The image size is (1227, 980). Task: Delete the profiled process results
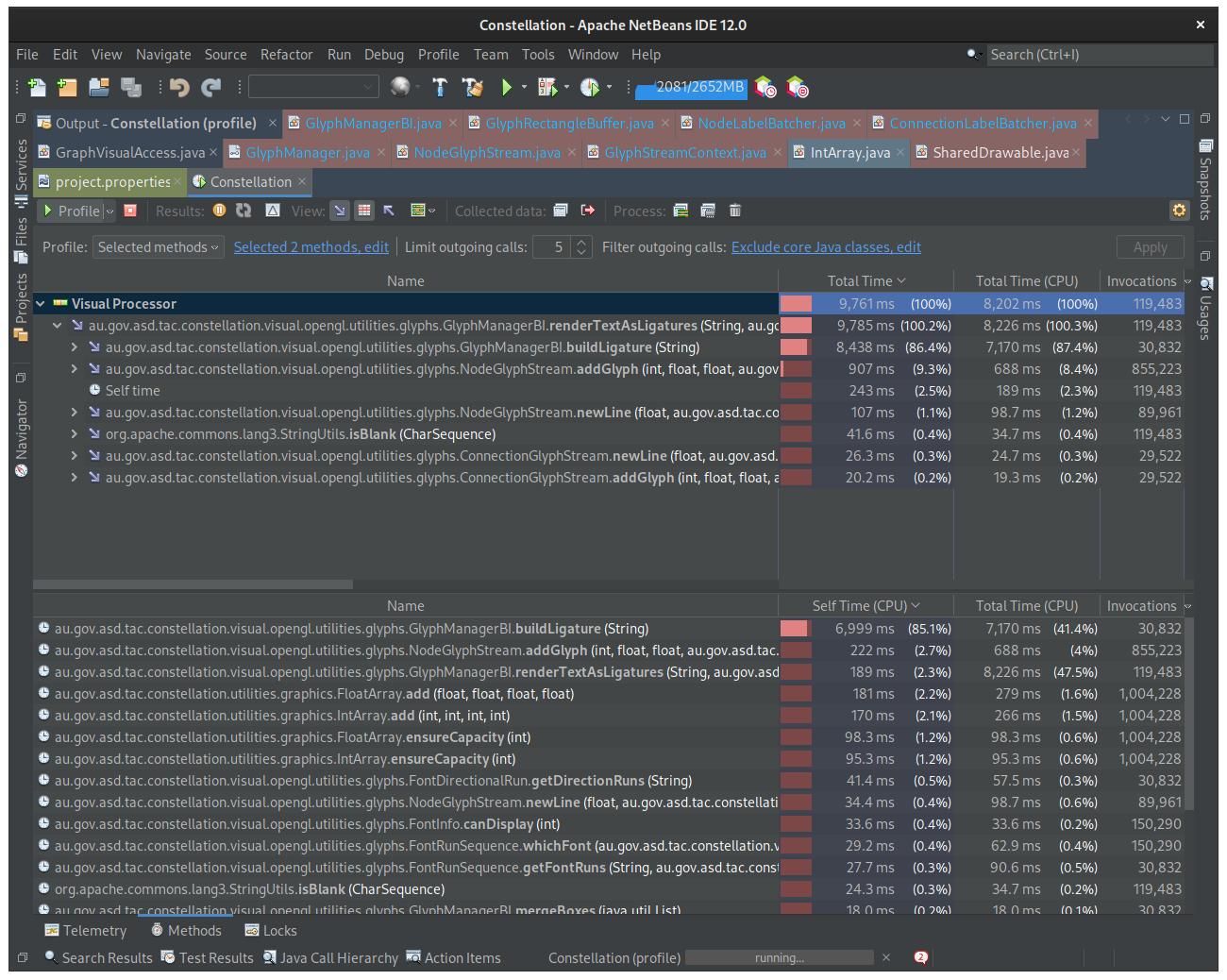(734, 211)
